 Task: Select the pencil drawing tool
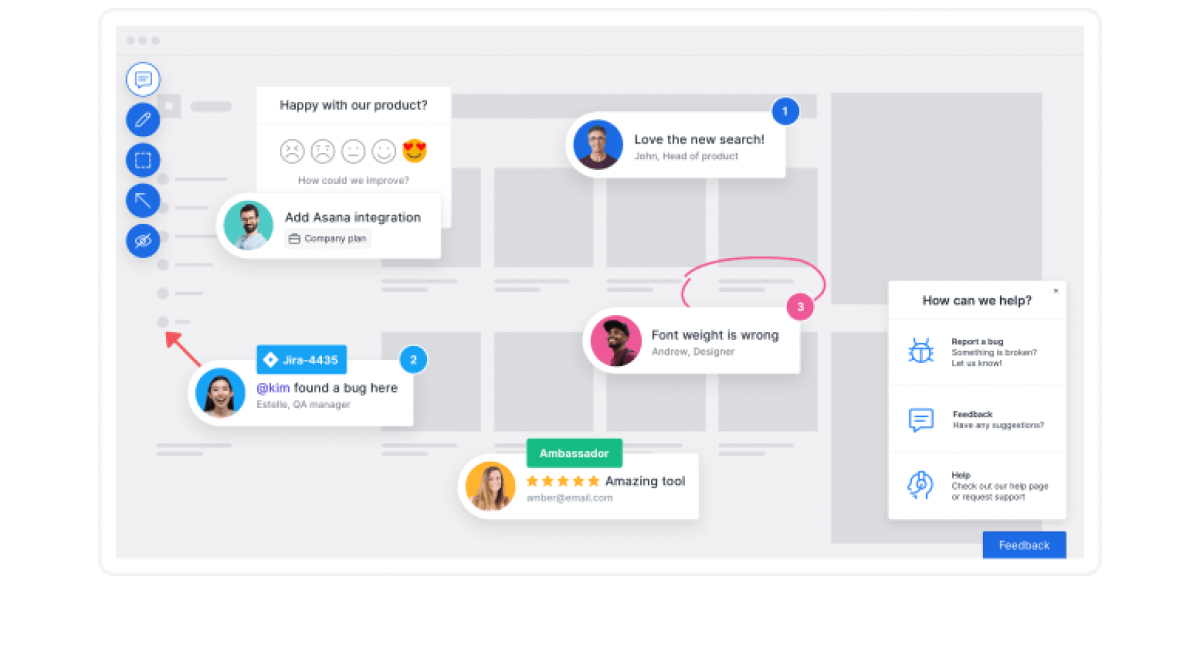click(x=143, y=119)
